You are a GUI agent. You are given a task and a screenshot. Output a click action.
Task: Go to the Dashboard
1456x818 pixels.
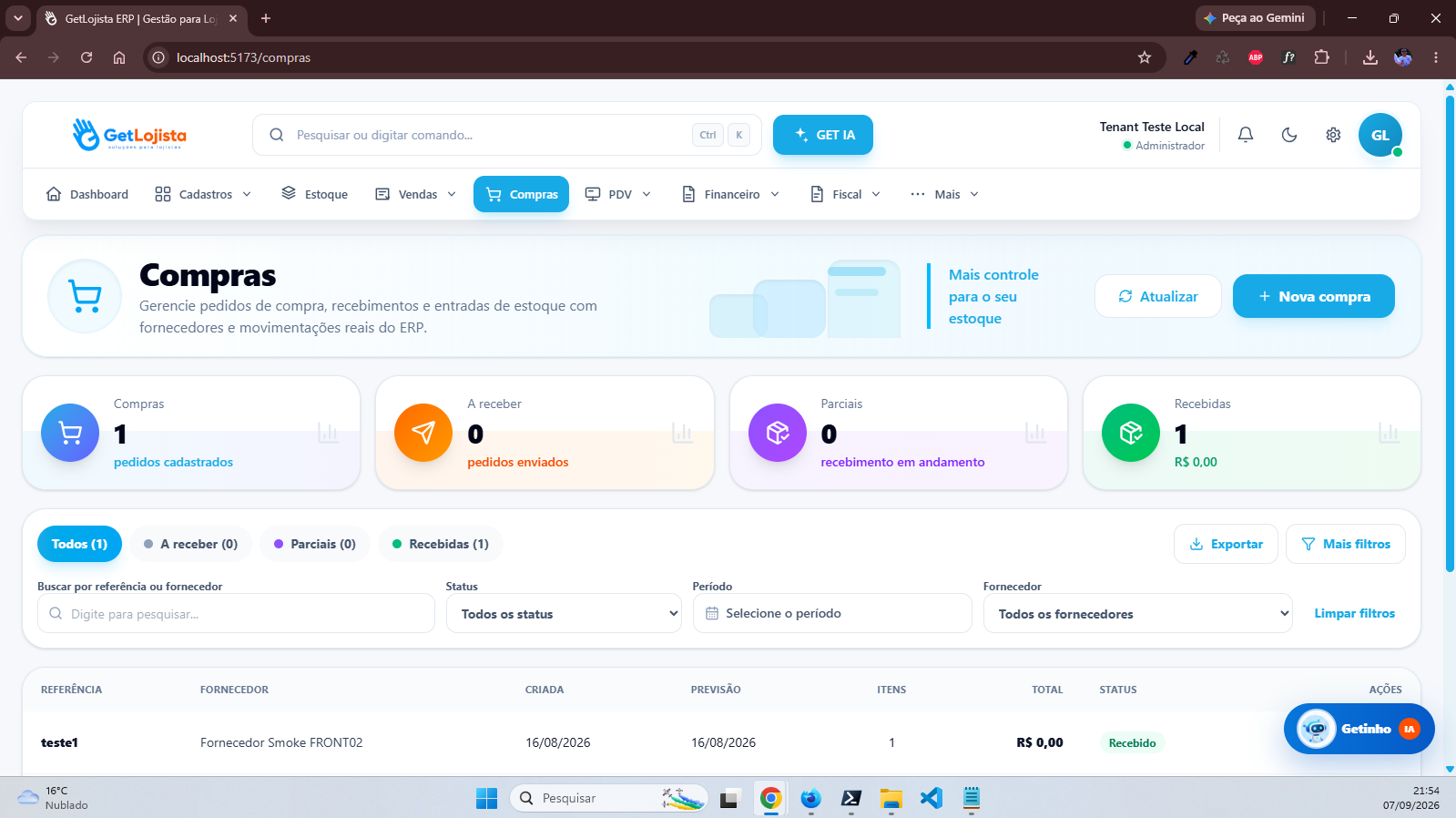(87, 194)
